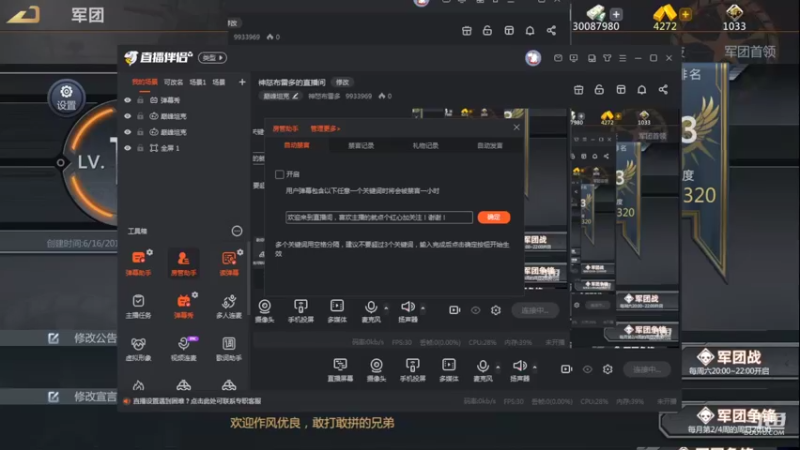The width and height of the screenshot is (800, 450).
Task: Expand speaker options arrow in outer toolbar
Action: tap(535, 367)
